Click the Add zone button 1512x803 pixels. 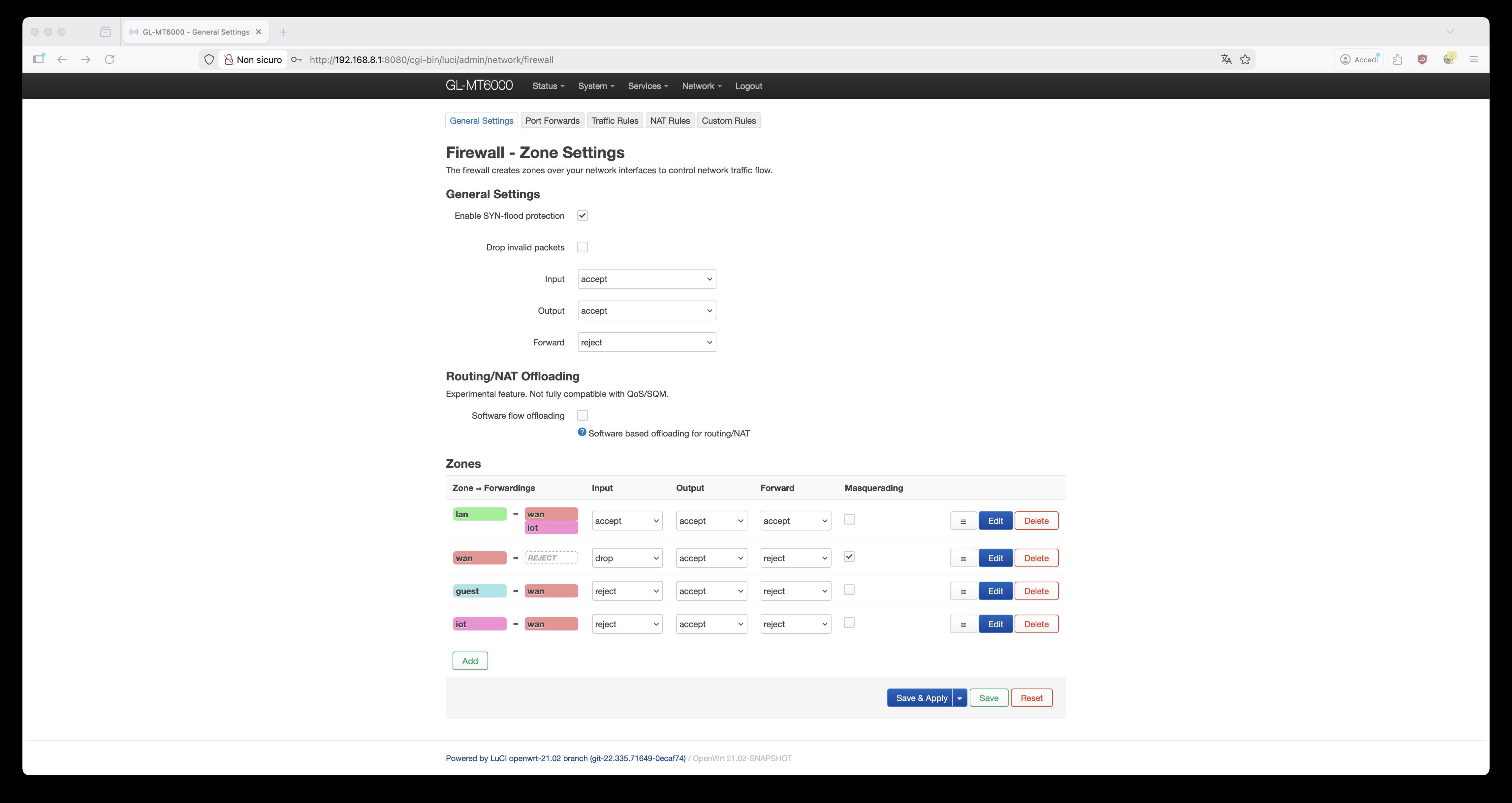tap(470, 661)
